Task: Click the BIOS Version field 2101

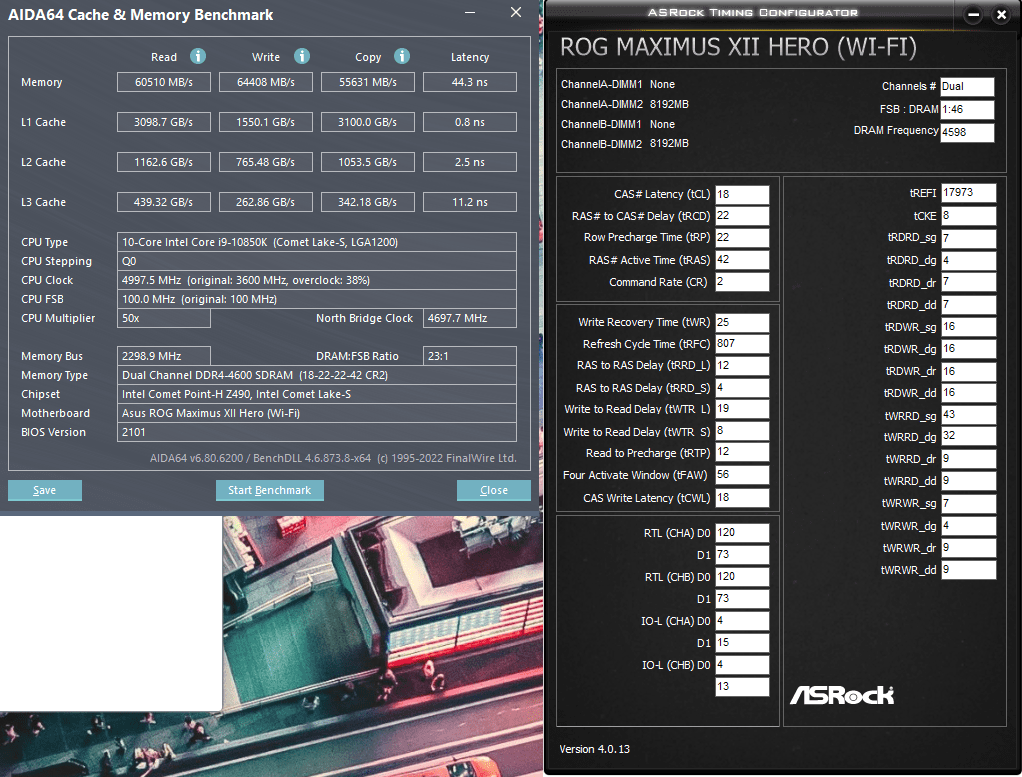Action: pos(317,432)
